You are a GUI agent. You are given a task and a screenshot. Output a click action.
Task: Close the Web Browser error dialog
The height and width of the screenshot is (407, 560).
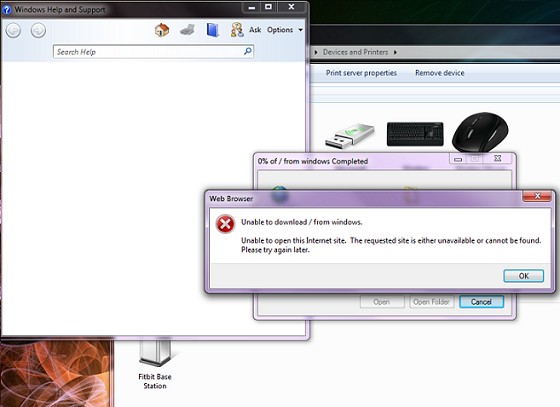point(537,196)
